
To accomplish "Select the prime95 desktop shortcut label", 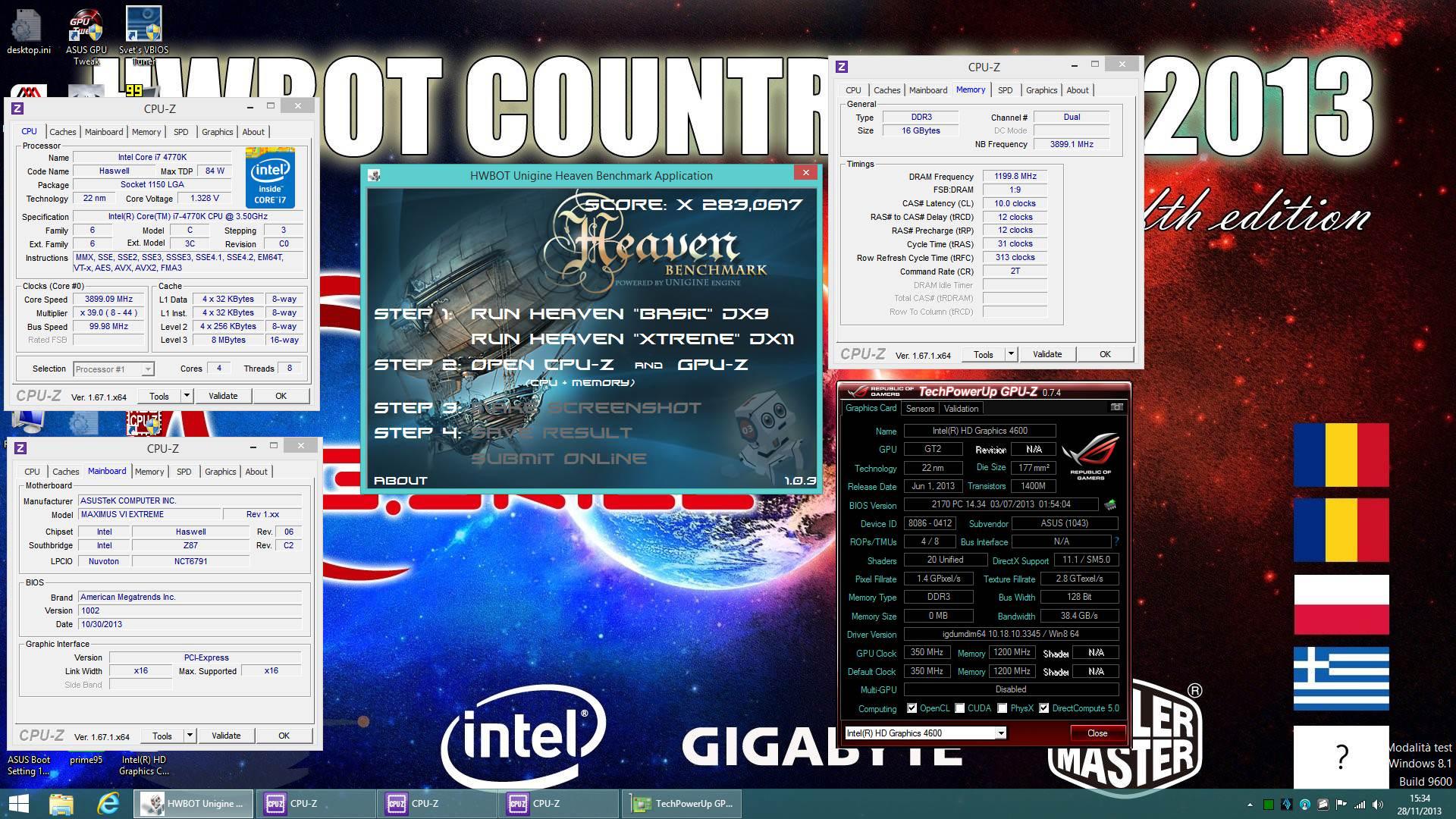I will tap(86, 760).
